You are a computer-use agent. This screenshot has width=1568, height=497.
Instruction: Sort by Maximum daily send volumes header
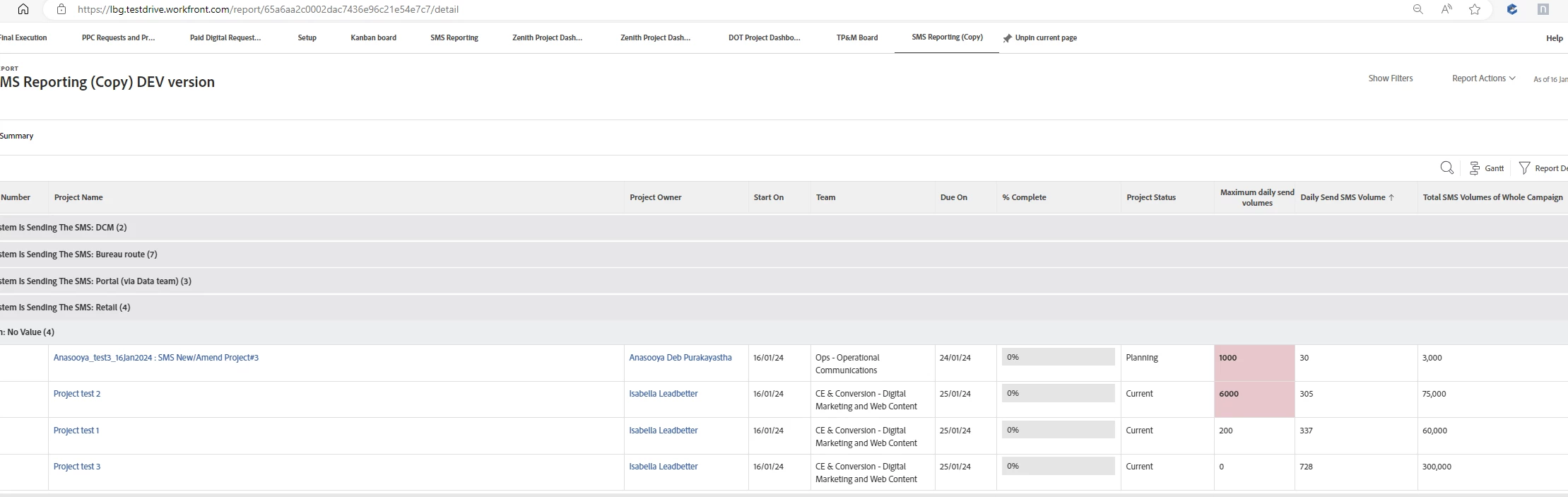pos(1257,197)
